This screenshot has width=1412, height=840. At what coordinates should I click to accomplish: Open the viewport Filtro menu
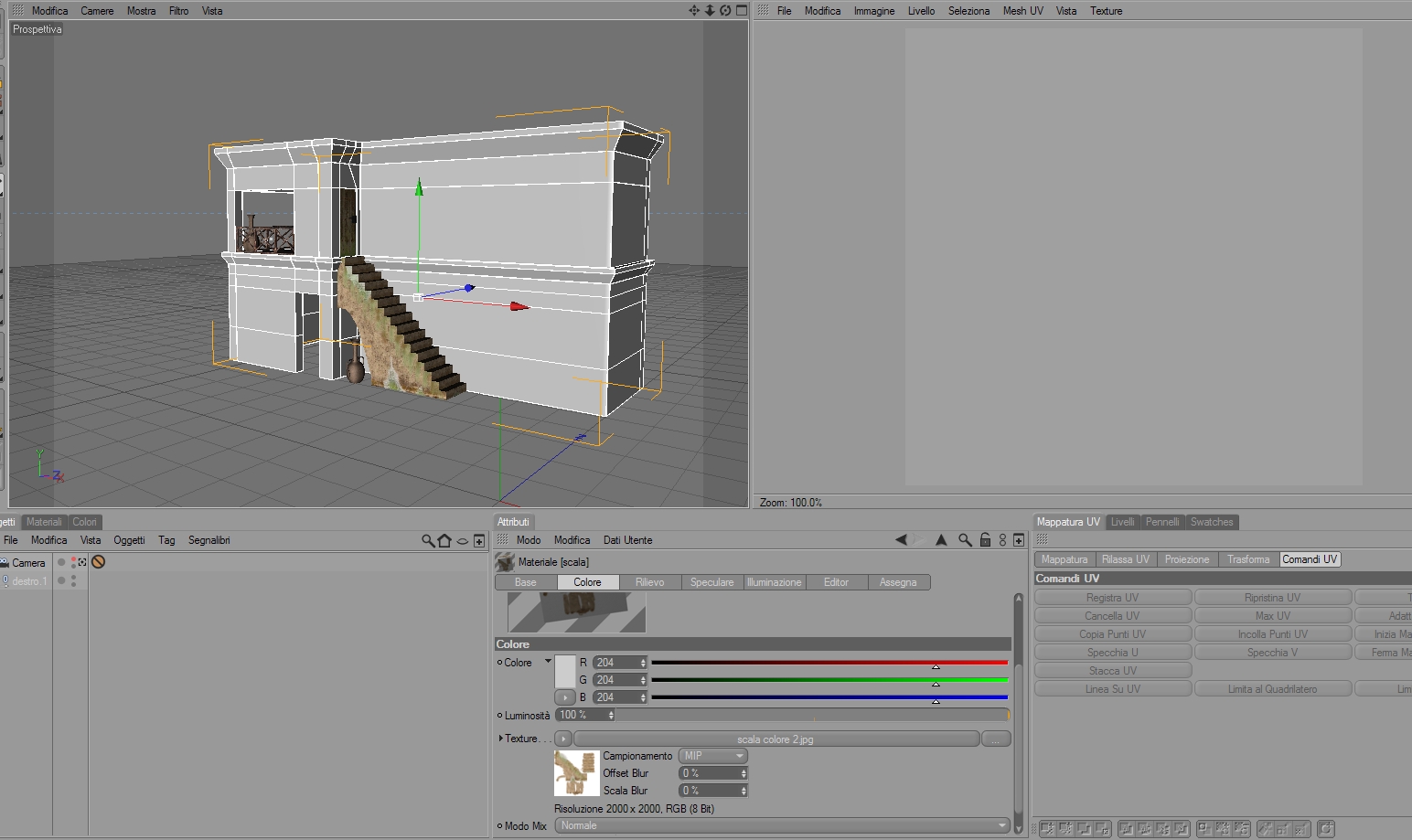[x=179, y=11]
